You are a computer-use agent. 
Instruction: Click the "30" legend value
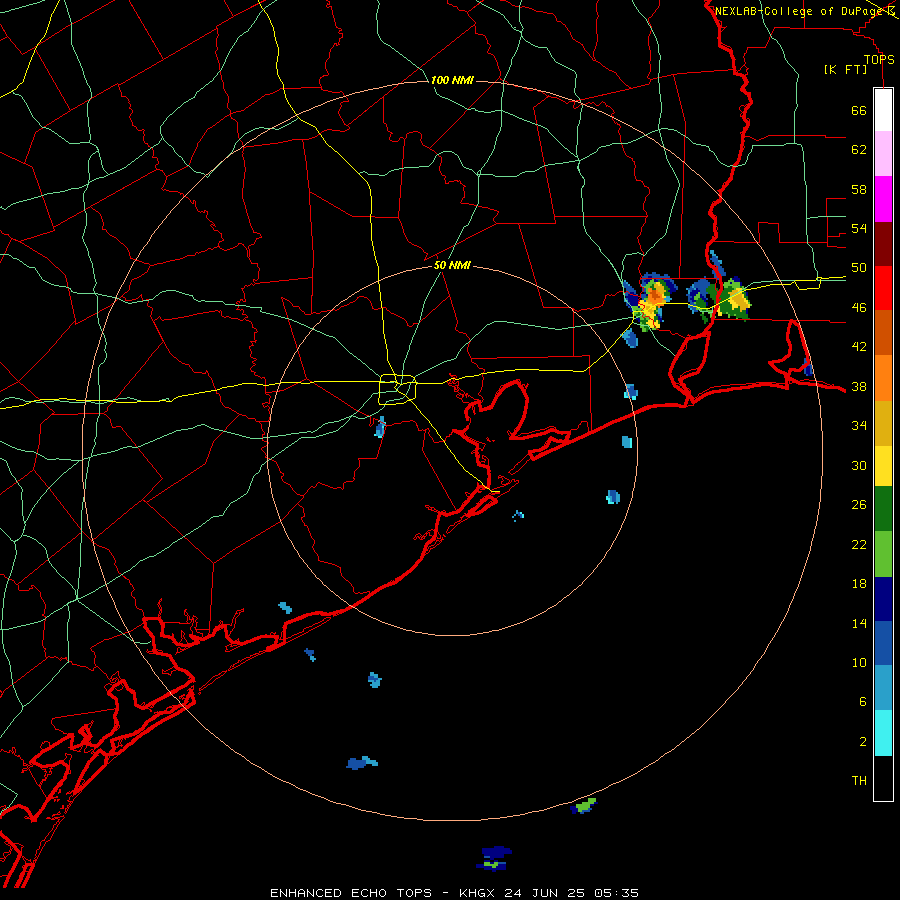[x=859, y=465]
